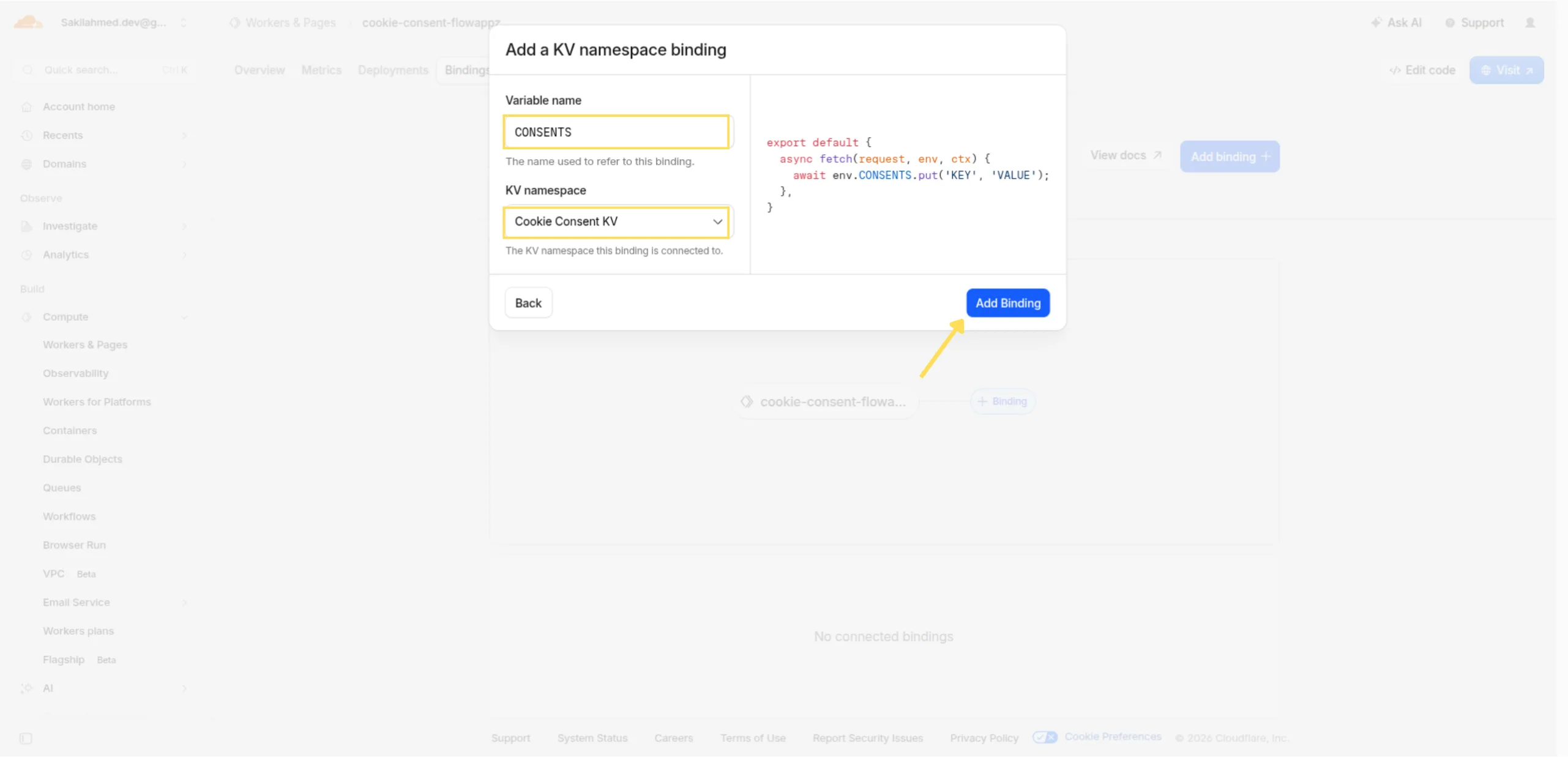
Task: Click the Edit code brackets icon
Action: [x=1395, y=70]
